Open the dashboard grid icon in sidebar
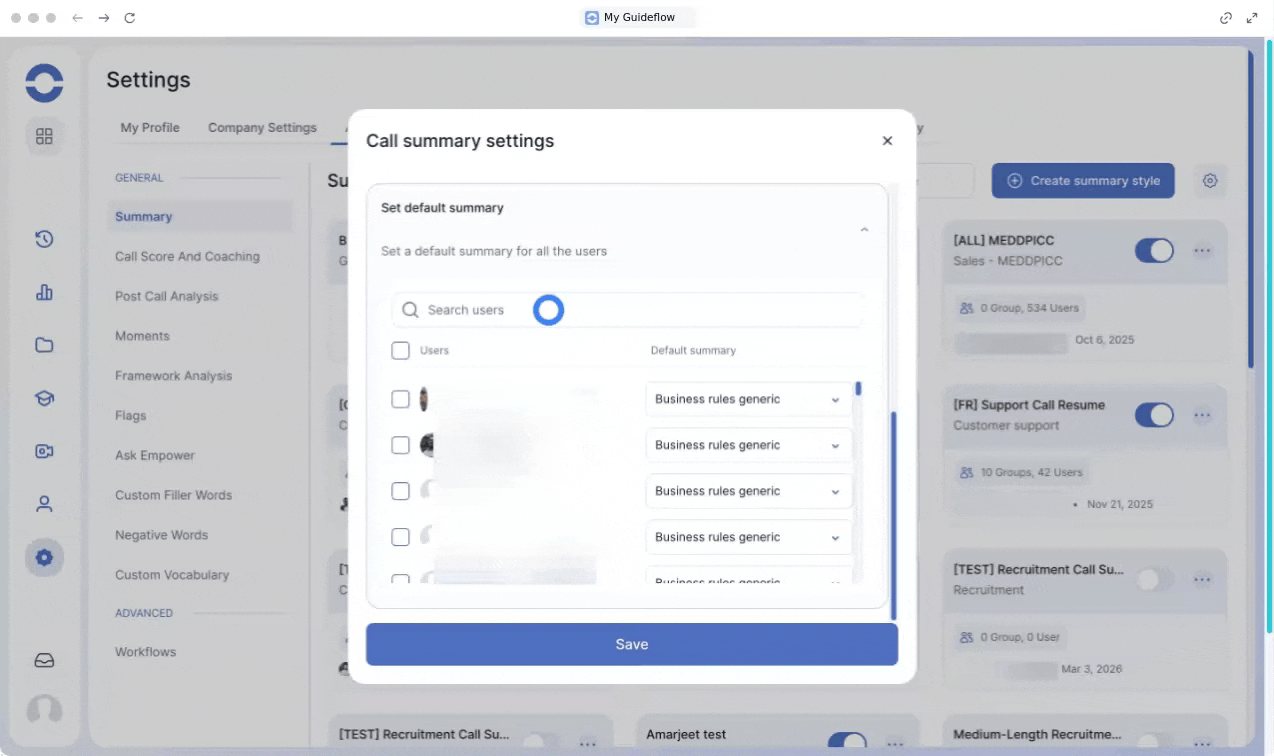The image size is (1274, 756). [44, 136]
